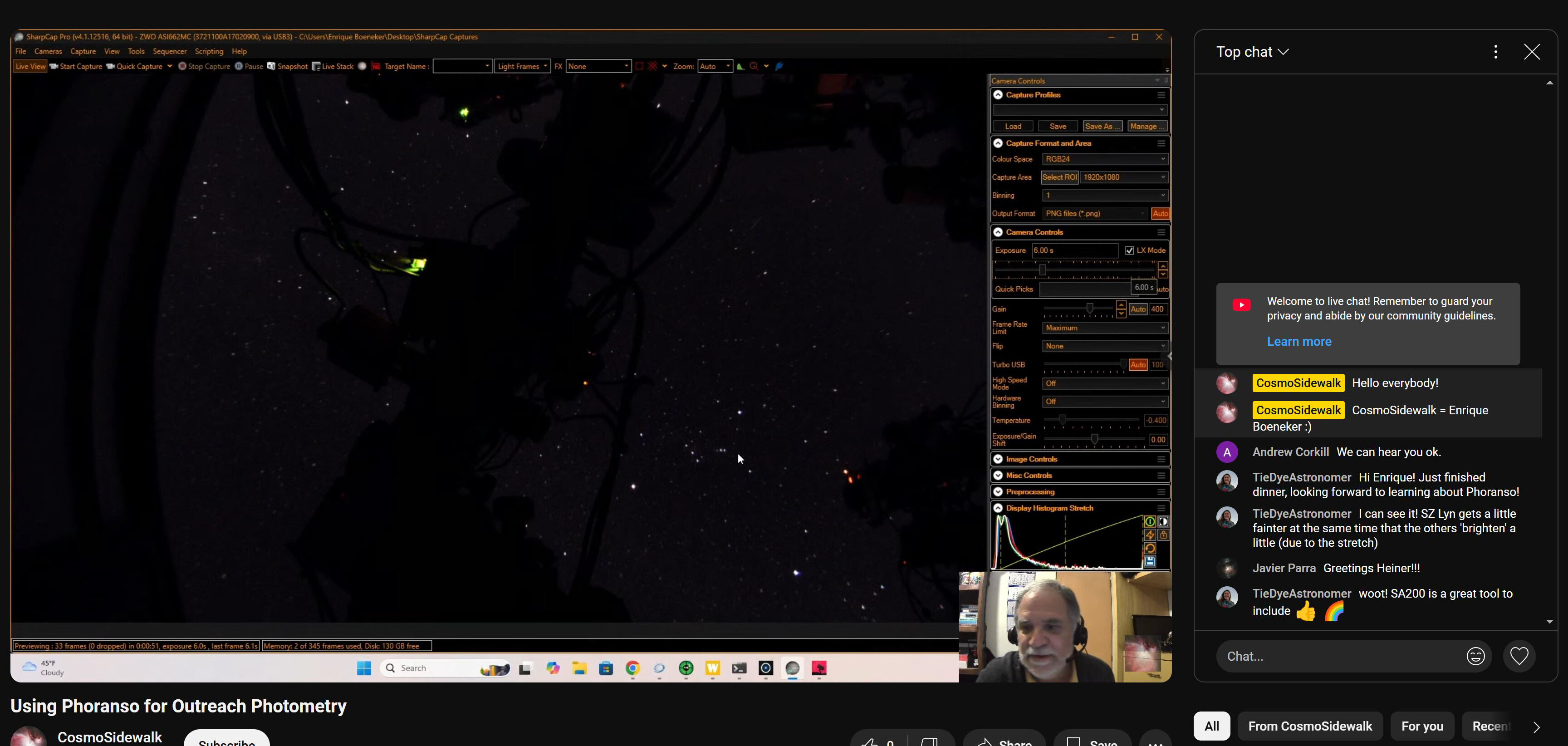This screenshot has width=1568, height=746.
Task: Click the Start Capture camera icon
Action: 54,66
